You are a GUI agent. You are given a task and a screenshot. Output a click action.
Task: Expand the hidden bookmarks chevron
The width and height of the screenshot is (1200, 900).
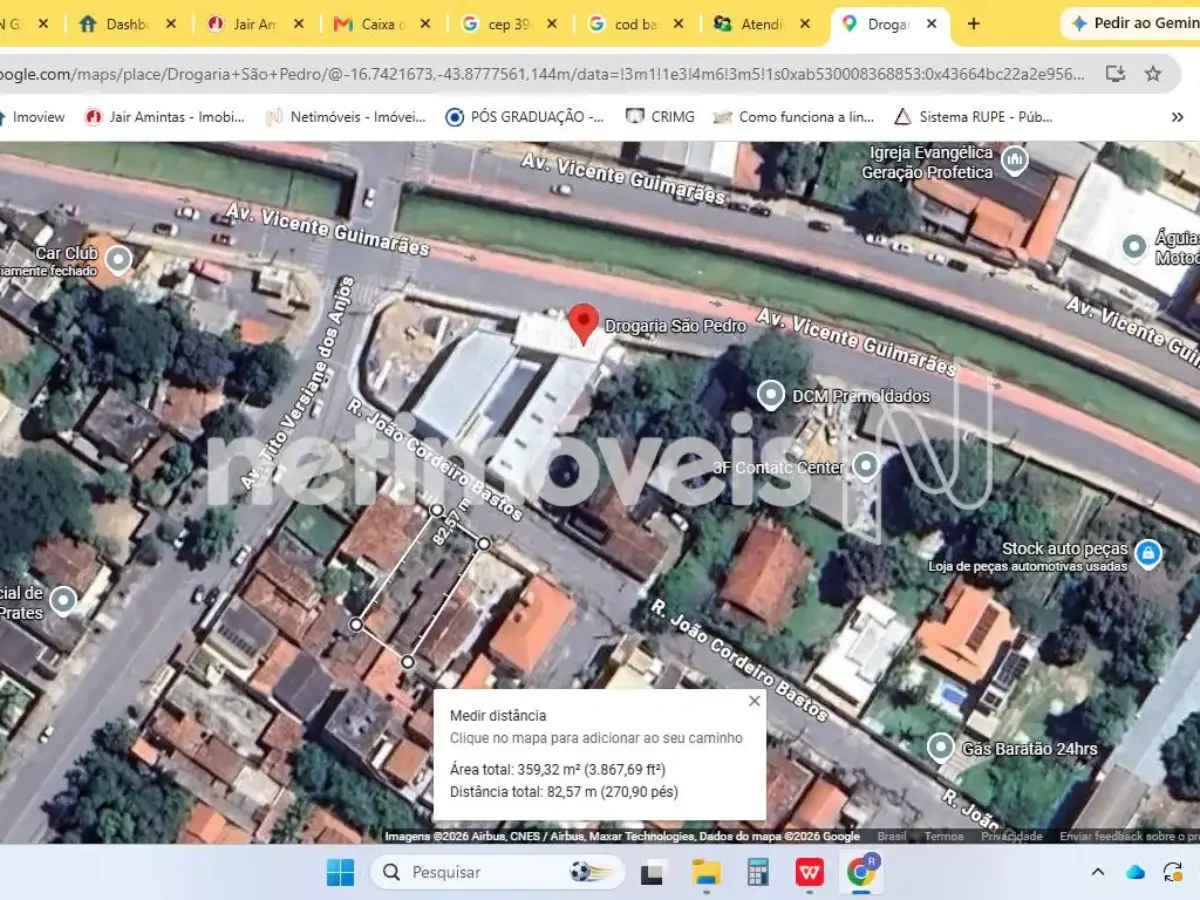tap(1177, 117)
